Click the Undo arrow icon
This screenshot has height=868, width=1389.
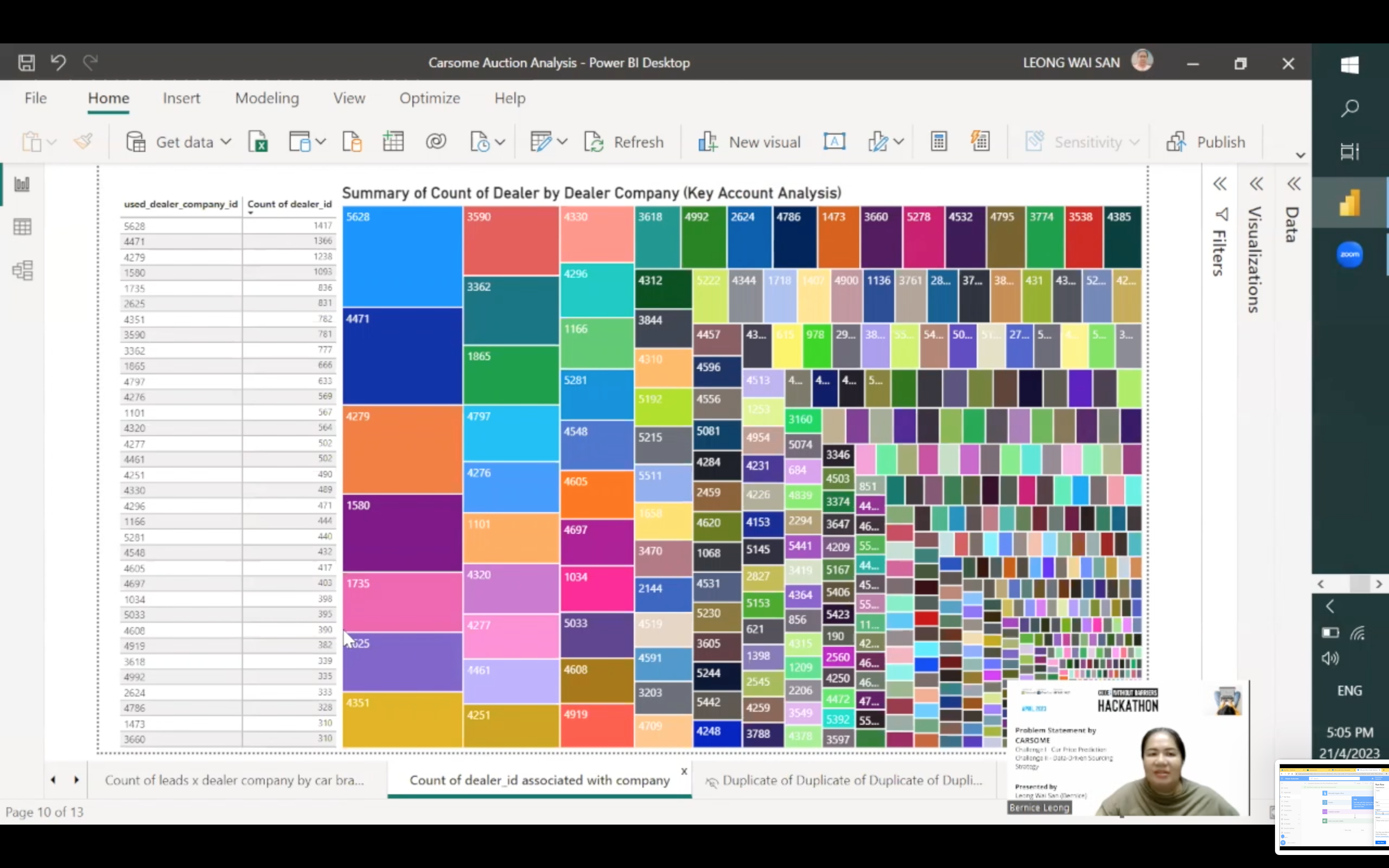tap(58, 62)
